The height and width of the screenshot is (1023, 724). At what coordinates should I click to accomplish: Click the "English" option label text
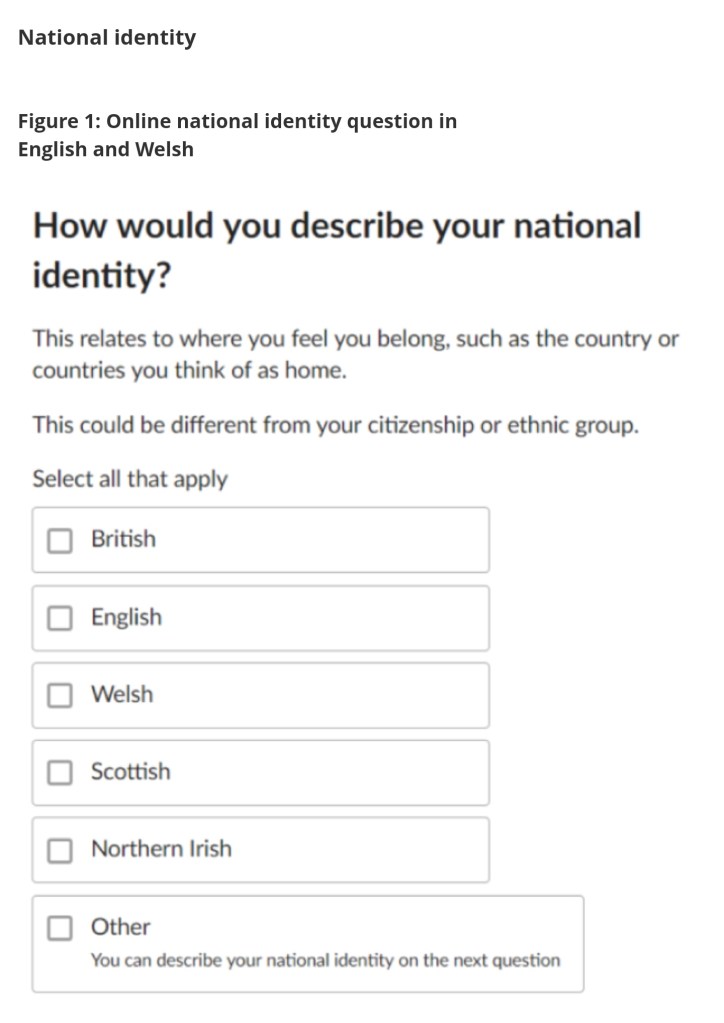click(x=126, y=617)
